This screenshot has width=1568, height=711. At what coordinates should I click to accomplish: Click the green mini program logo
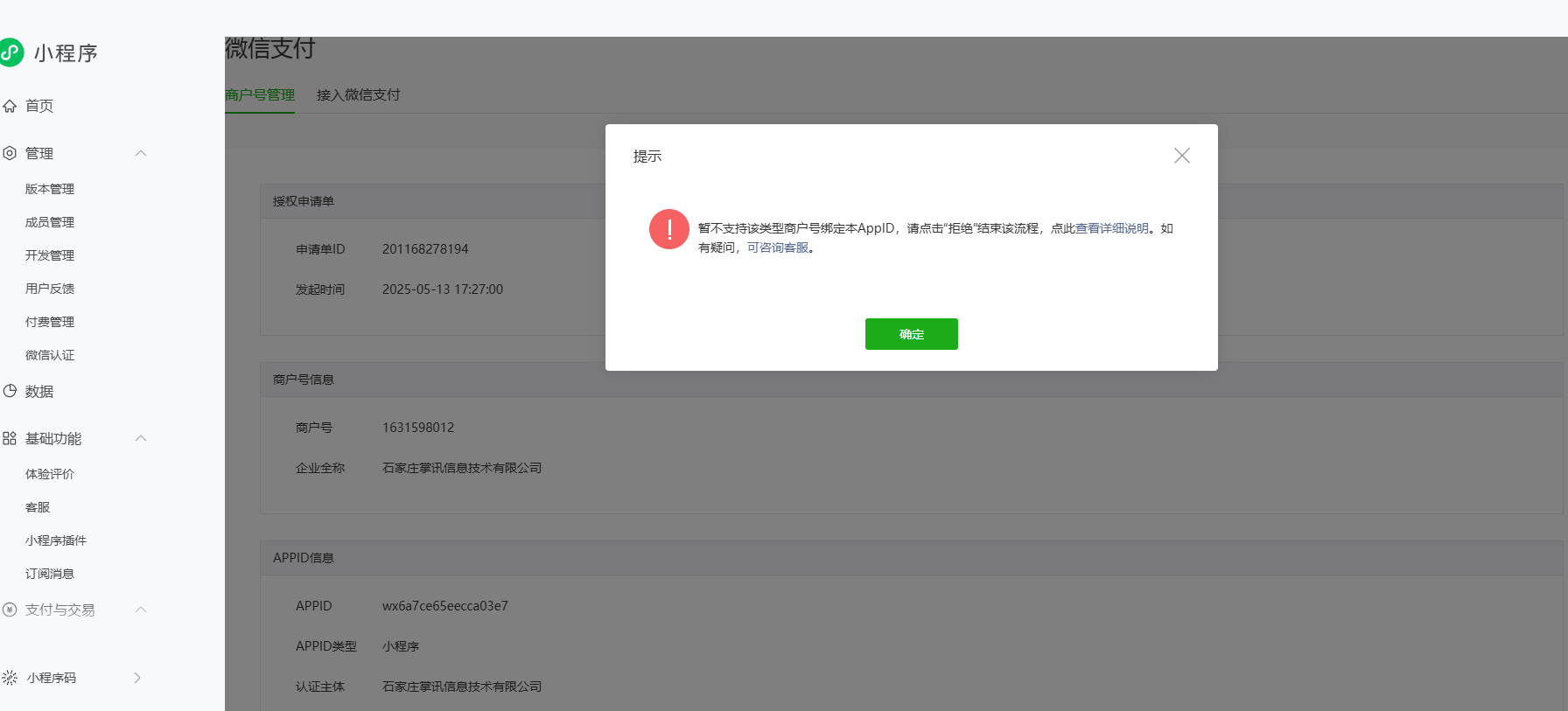pos(10,52)
